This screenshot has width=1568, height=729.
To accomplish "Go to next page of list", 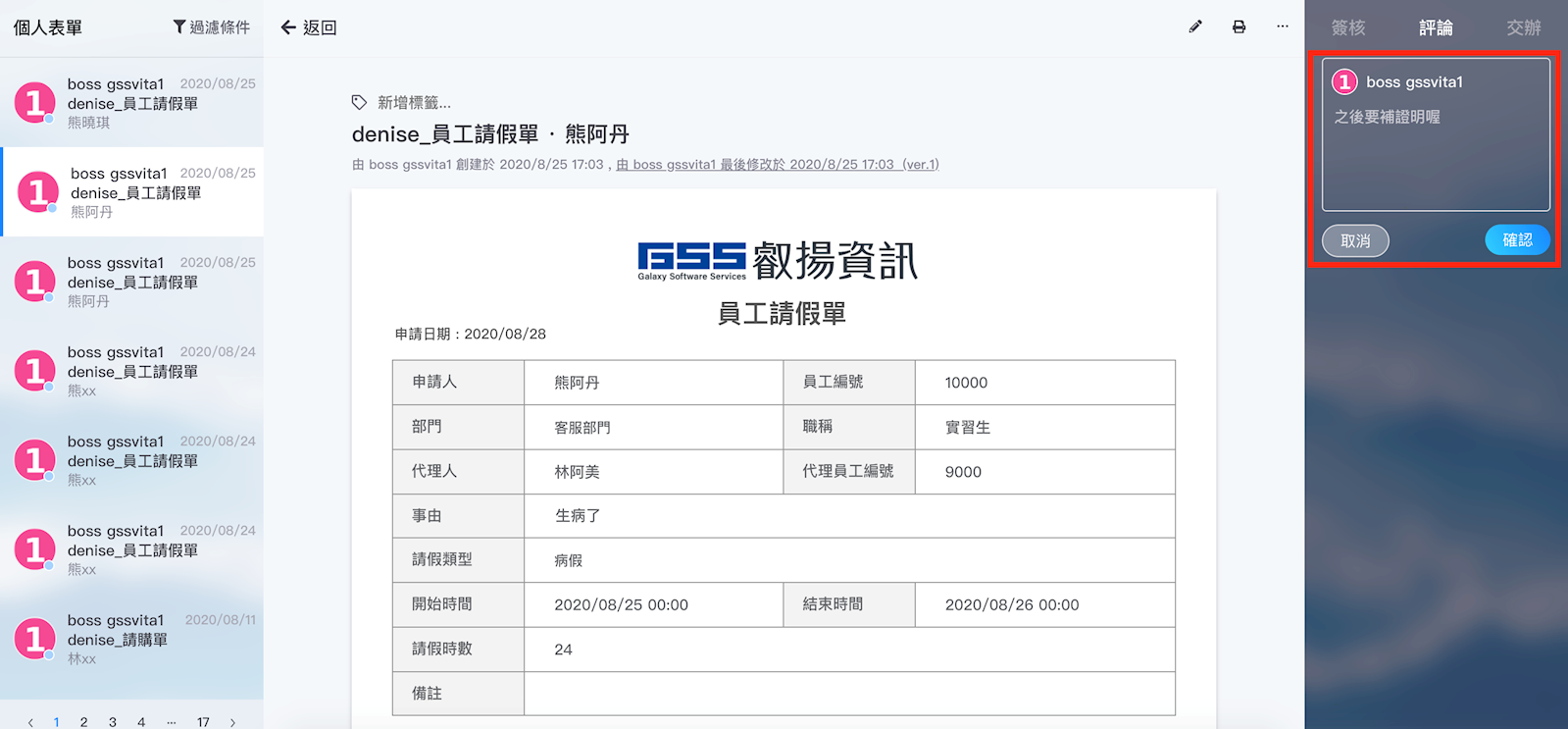I will [232, 722].
